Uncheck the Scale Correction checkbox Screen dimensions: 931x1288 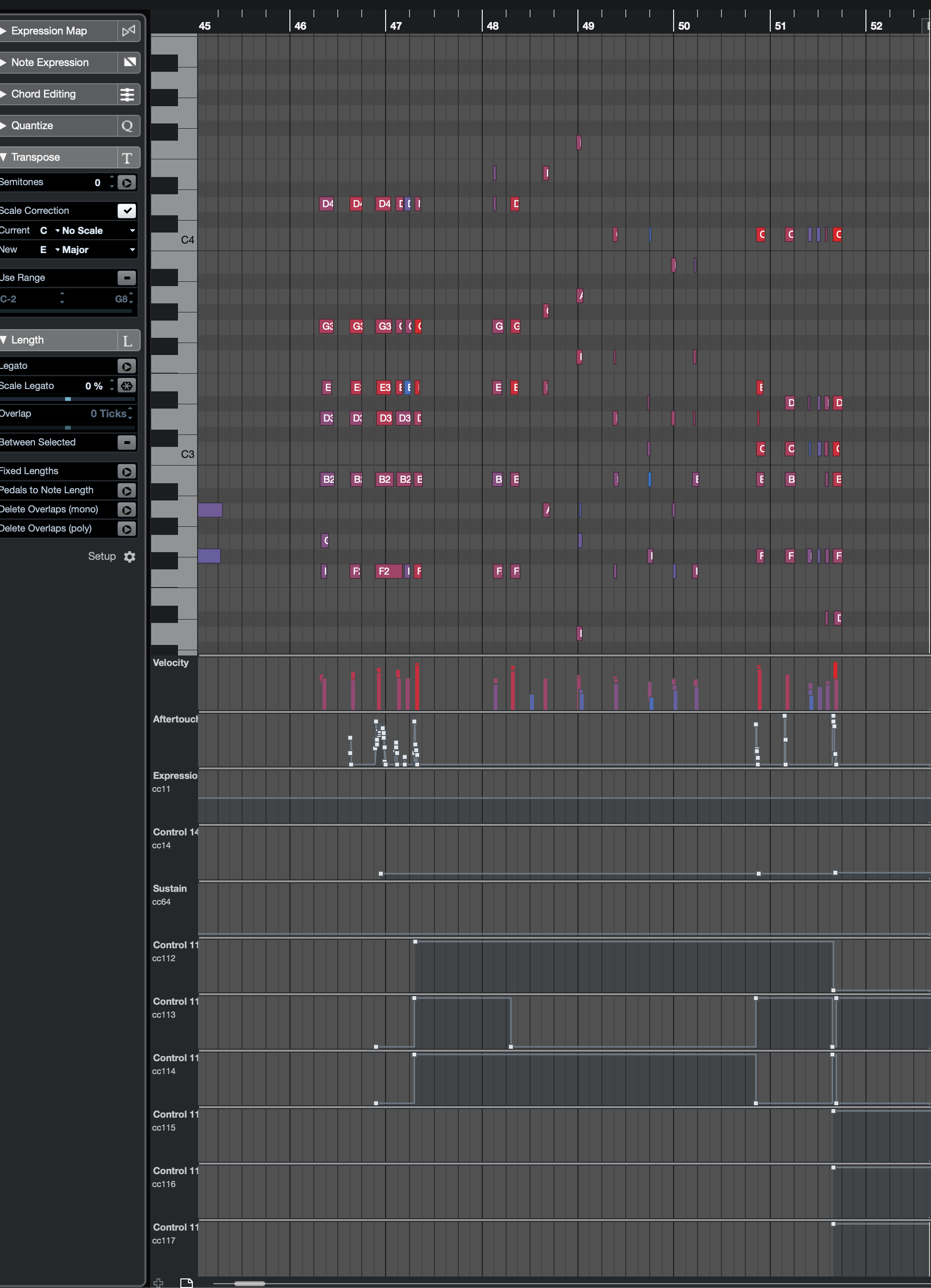coord(127,211)
